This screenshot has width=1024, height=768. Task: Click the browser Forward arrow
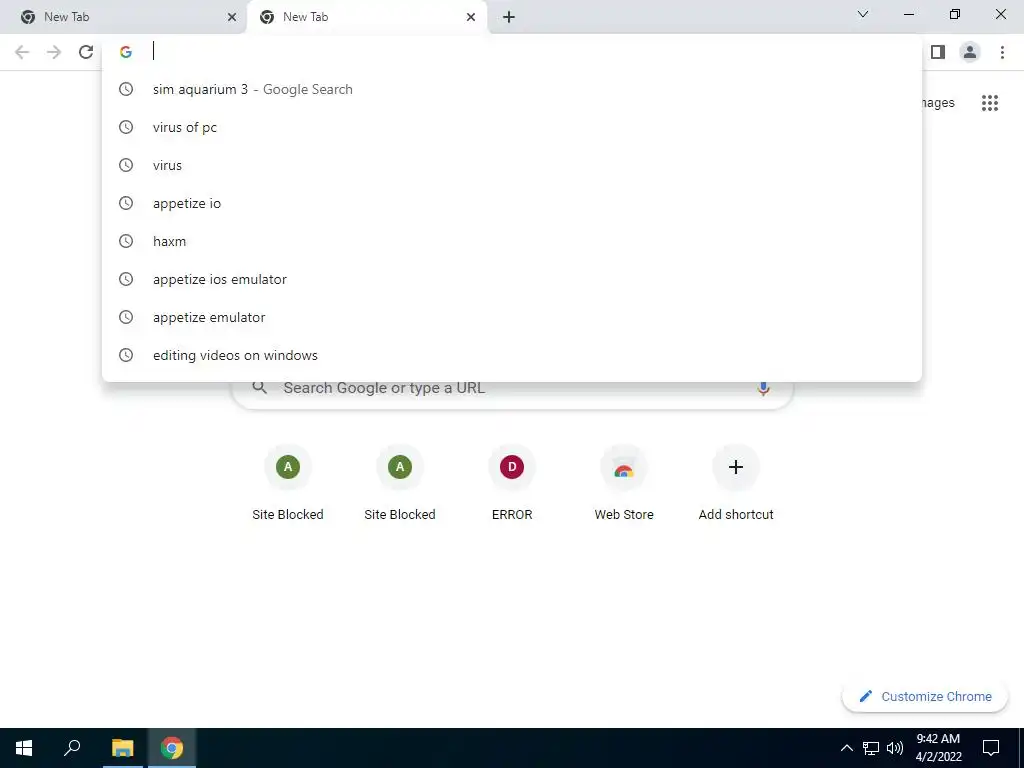pyautogui.click(x=54, y=52)
